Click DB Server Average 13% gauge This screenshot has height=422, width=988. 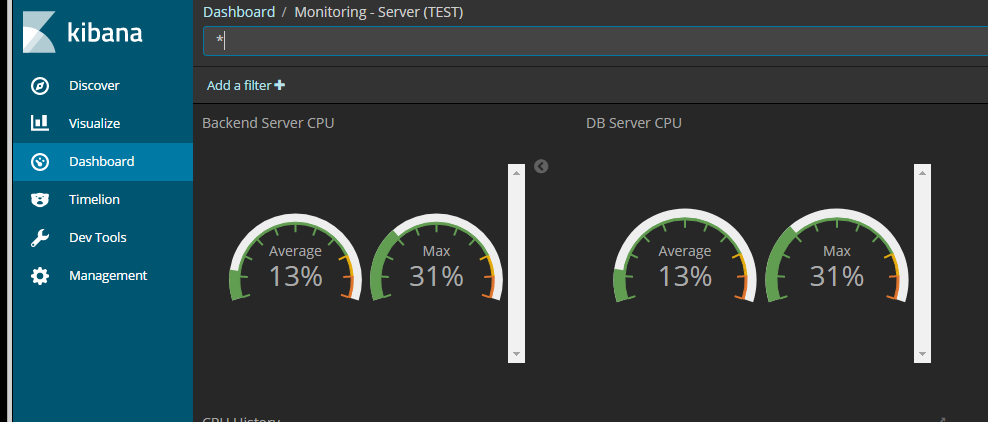click(685, 257)
